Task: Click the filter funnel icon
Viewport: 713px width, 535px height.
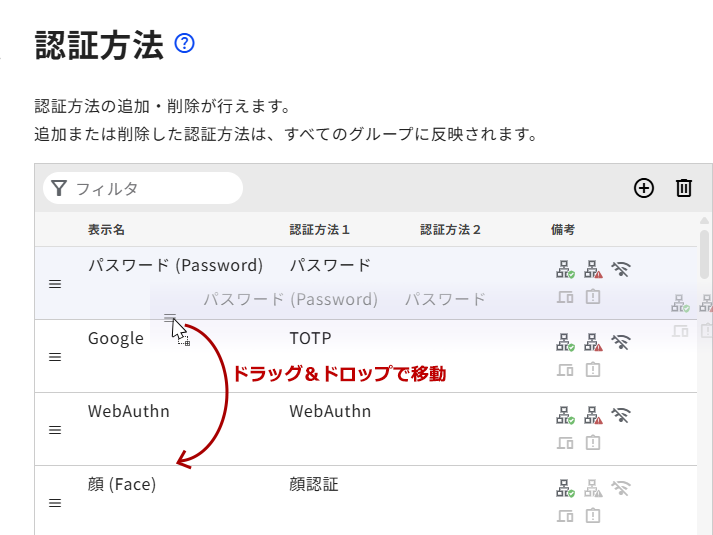Action: [59, 188]
